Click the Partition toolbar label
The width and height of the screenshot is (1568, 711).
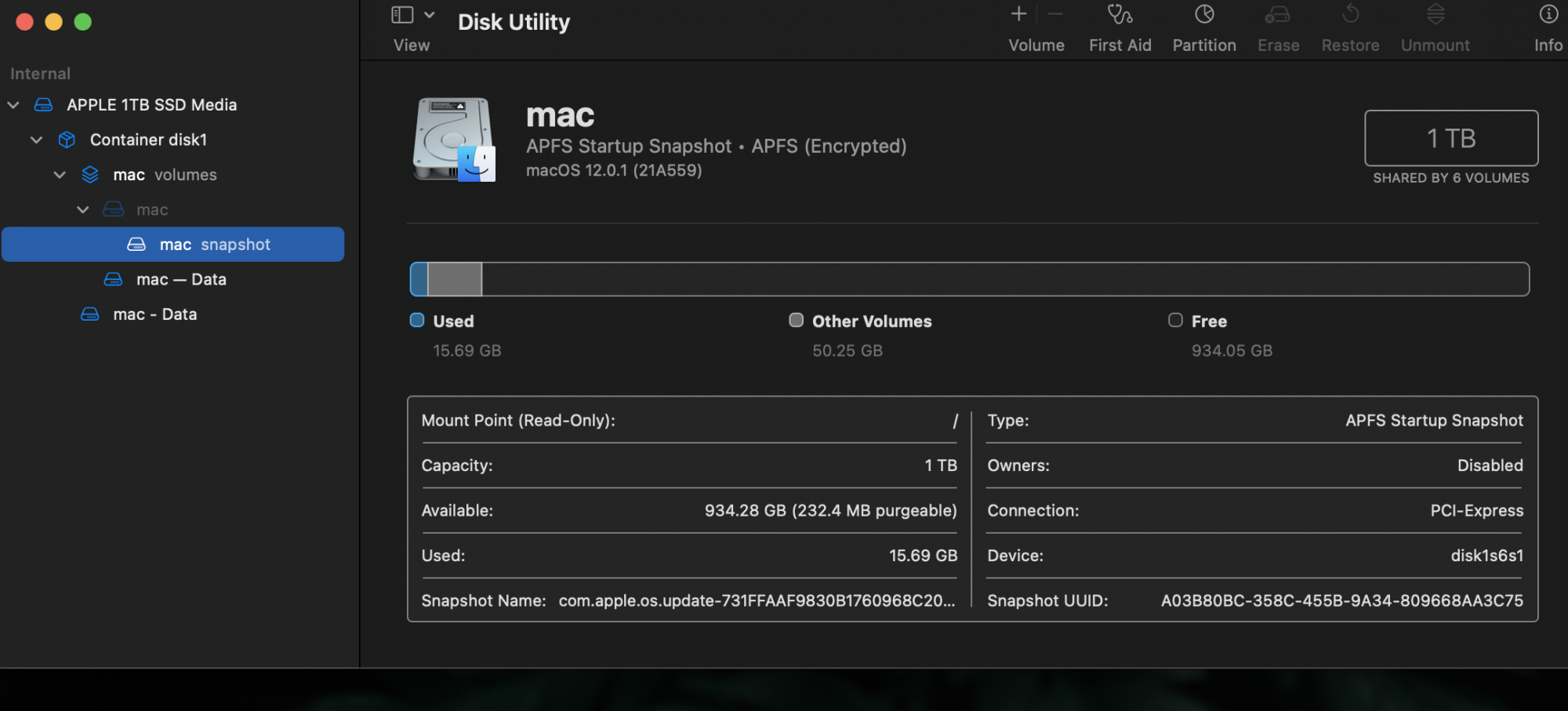click(x=1204, y=45)
